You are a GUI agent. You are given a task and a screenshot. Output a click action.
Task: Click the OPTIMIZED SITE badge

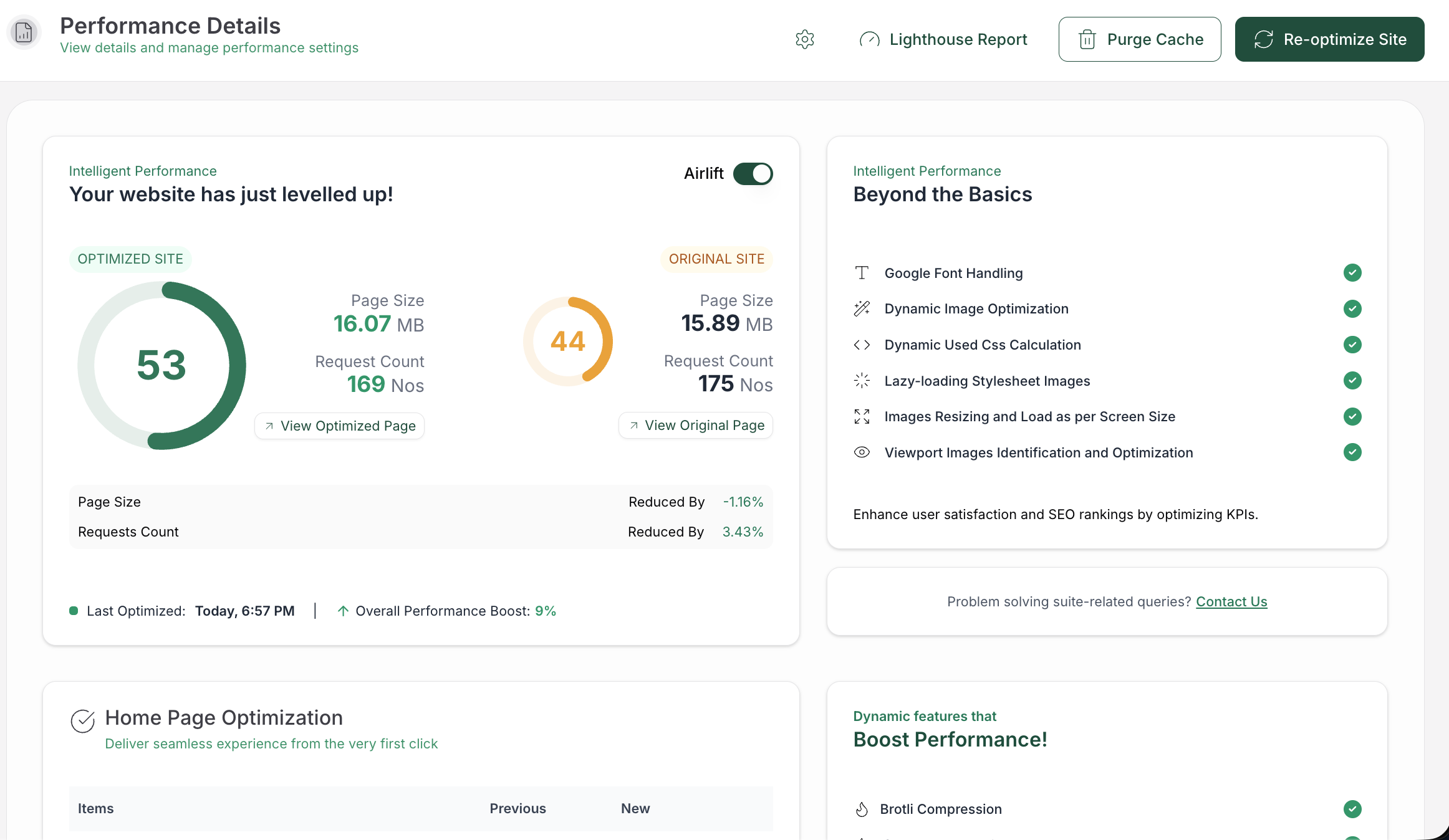click(130, 259)
